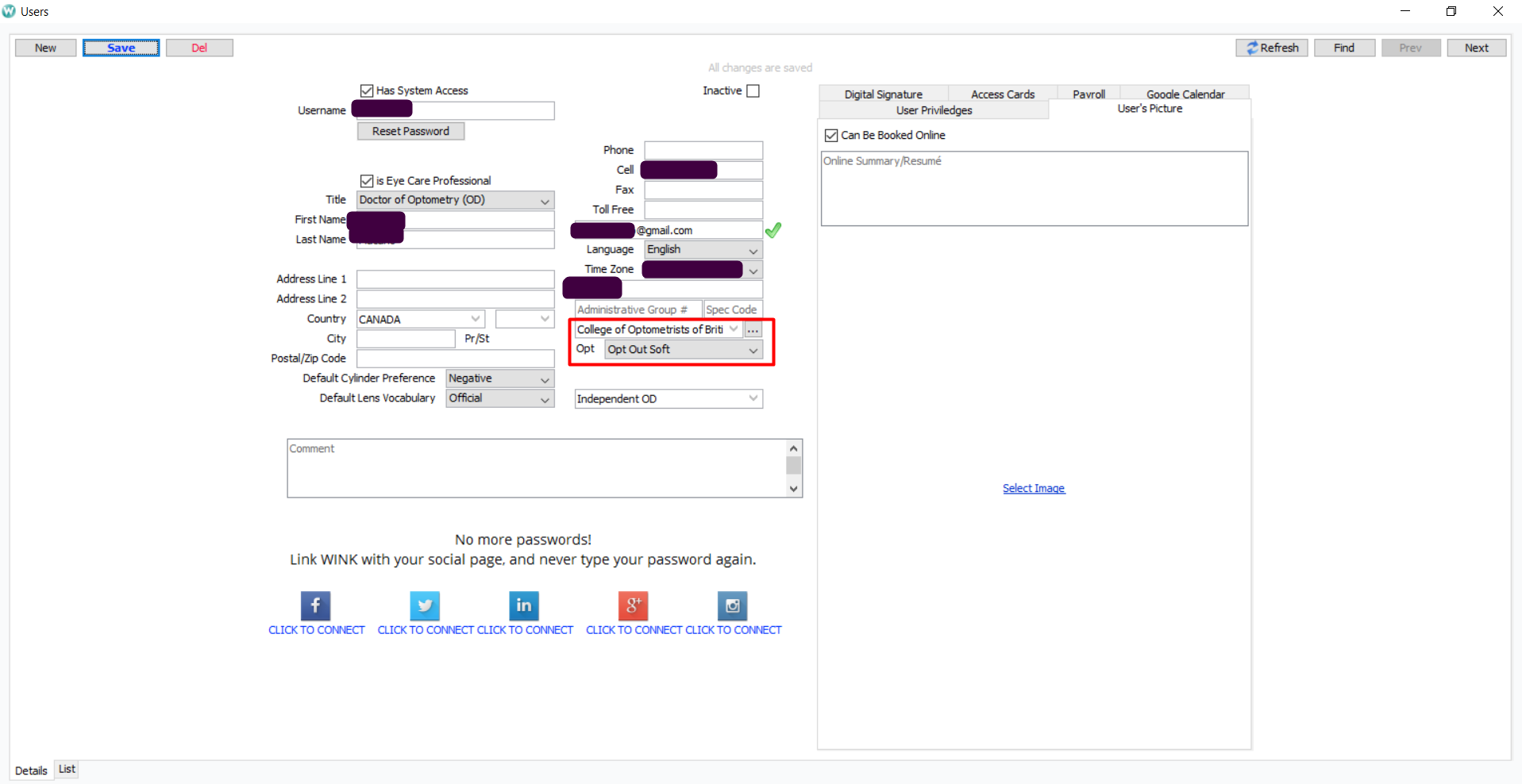Screen dimensions: 1522x784
Task: Click the Reset Password button
Action: (x=410, y=132)
